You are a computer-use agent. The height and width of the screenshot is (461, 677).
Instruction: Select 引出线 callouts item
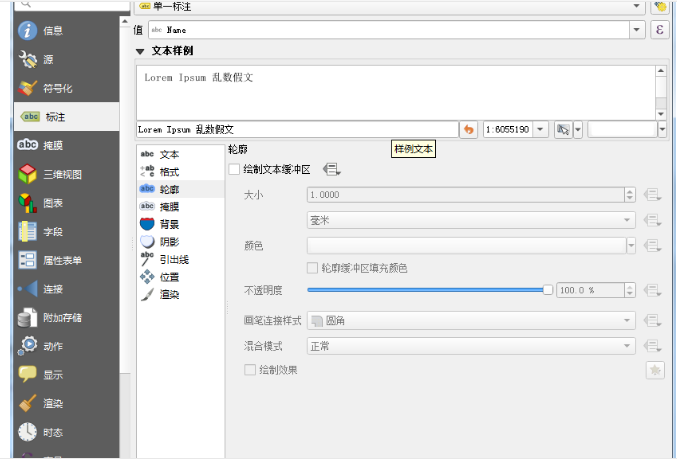(x=180, y=259)
